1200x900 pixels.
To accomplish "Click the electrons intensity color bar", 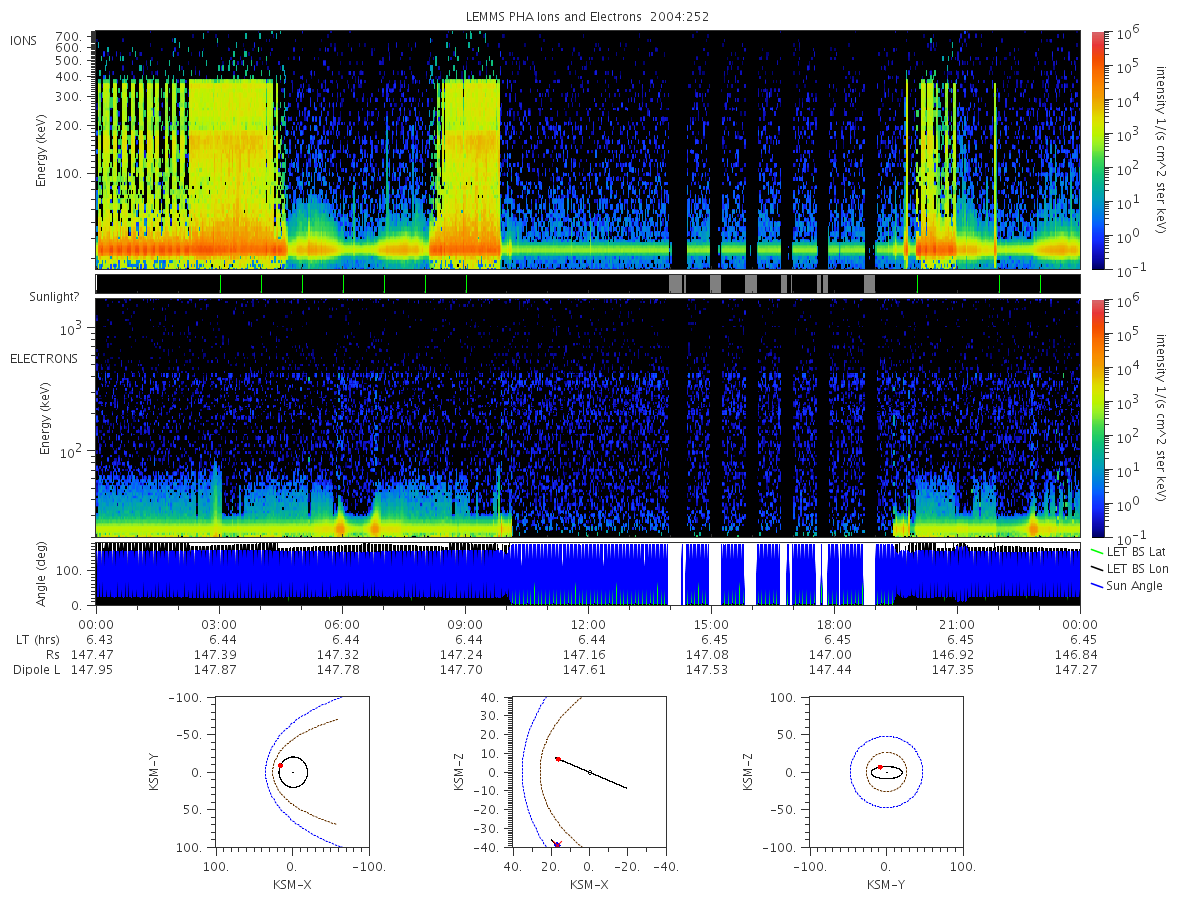I will tap(1097, 418).
